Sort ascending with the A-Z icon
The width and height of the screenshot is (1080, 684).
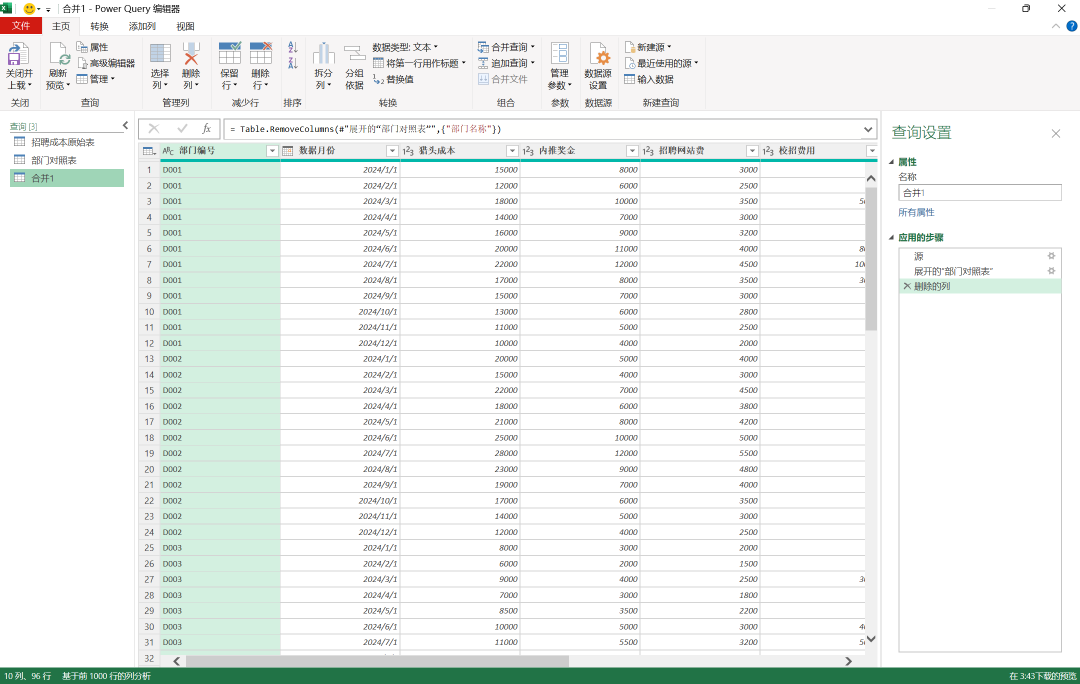pos(293,47)
